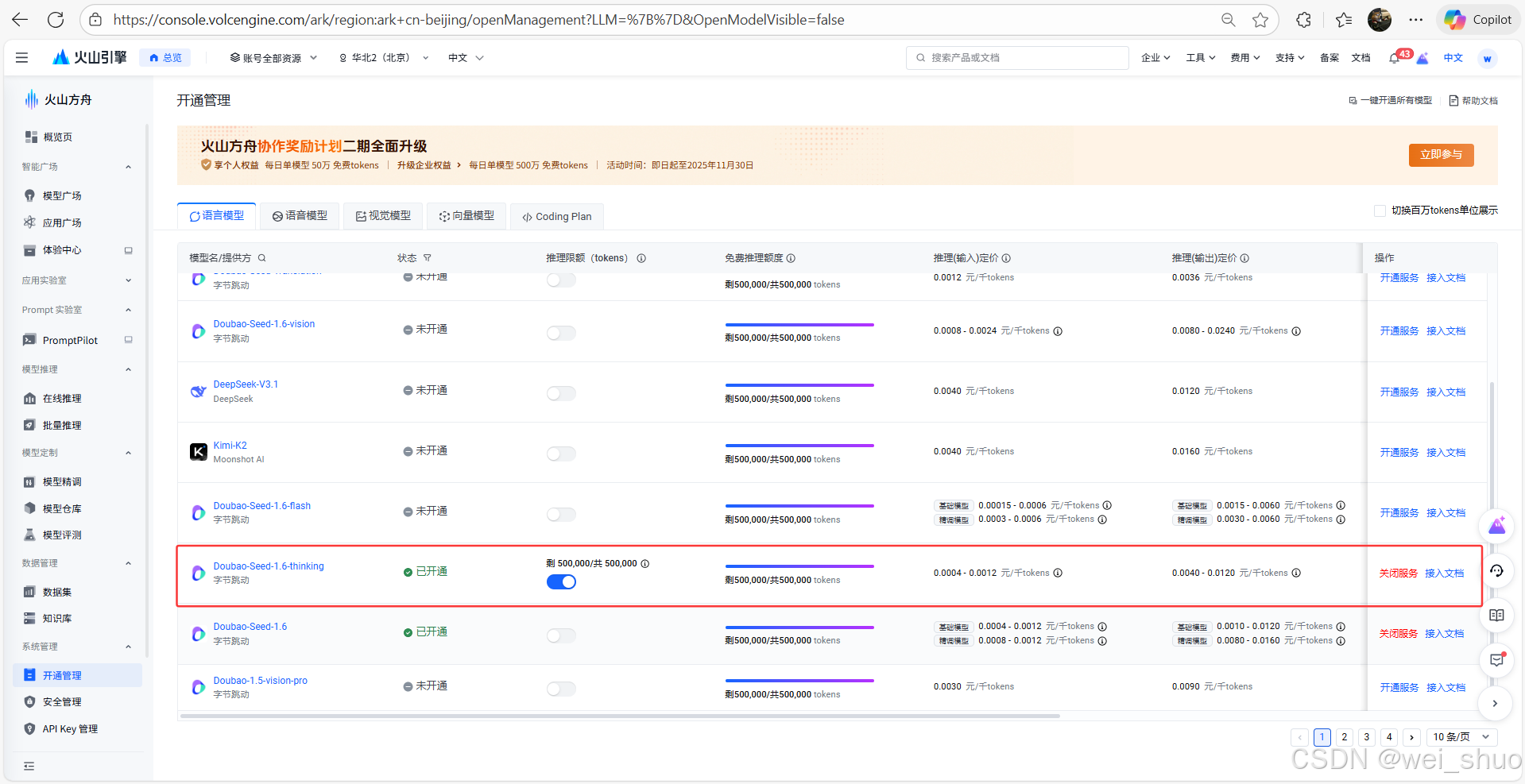Toggle inference limit for Doubao-Seed-1.6-vision
The width and height of the screenshot is (1525, 784).
tap(561, 333)
